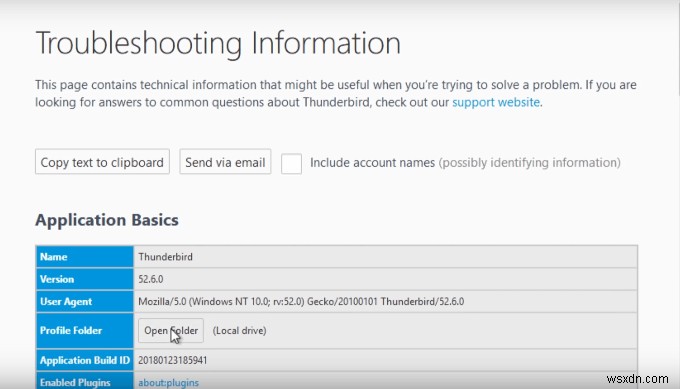This screenshot has width=680, height=389.
Task: Select the version value 52.6.0
Action: [151, 279]
